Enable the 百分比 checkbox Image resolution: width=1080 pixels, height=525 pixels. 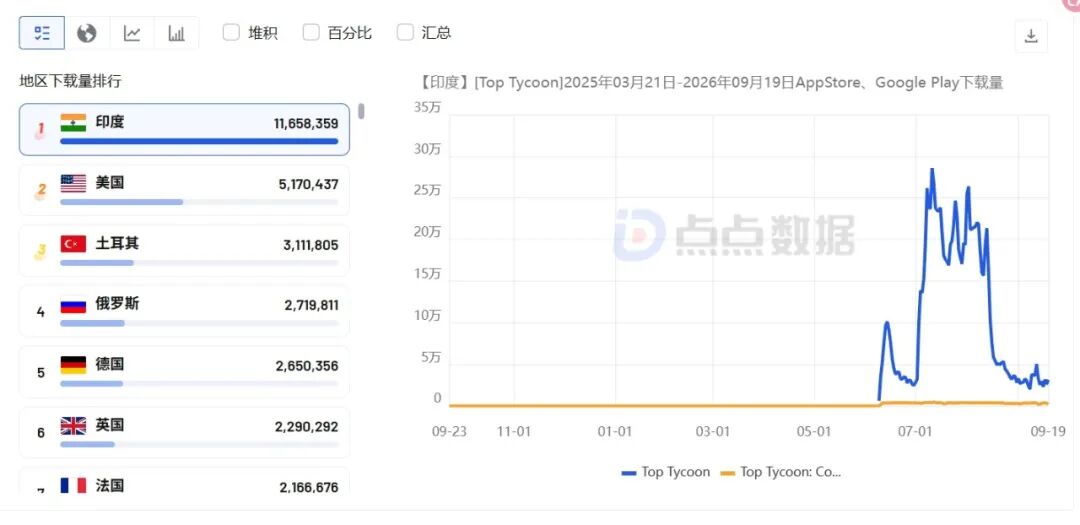[311, 32]
